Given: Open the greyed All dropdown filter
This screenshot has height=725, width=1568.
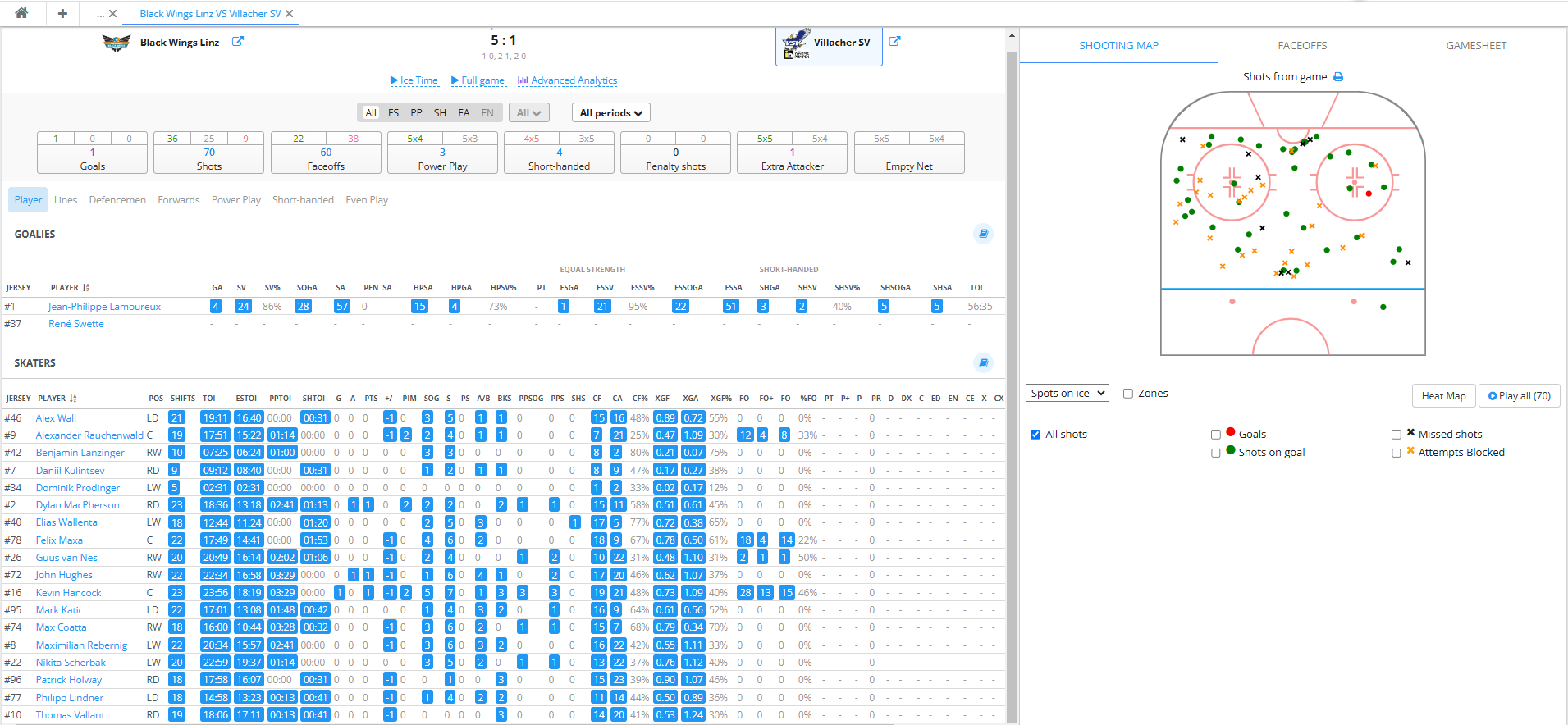Looking at the screenshot, I should tap(528, 113).
